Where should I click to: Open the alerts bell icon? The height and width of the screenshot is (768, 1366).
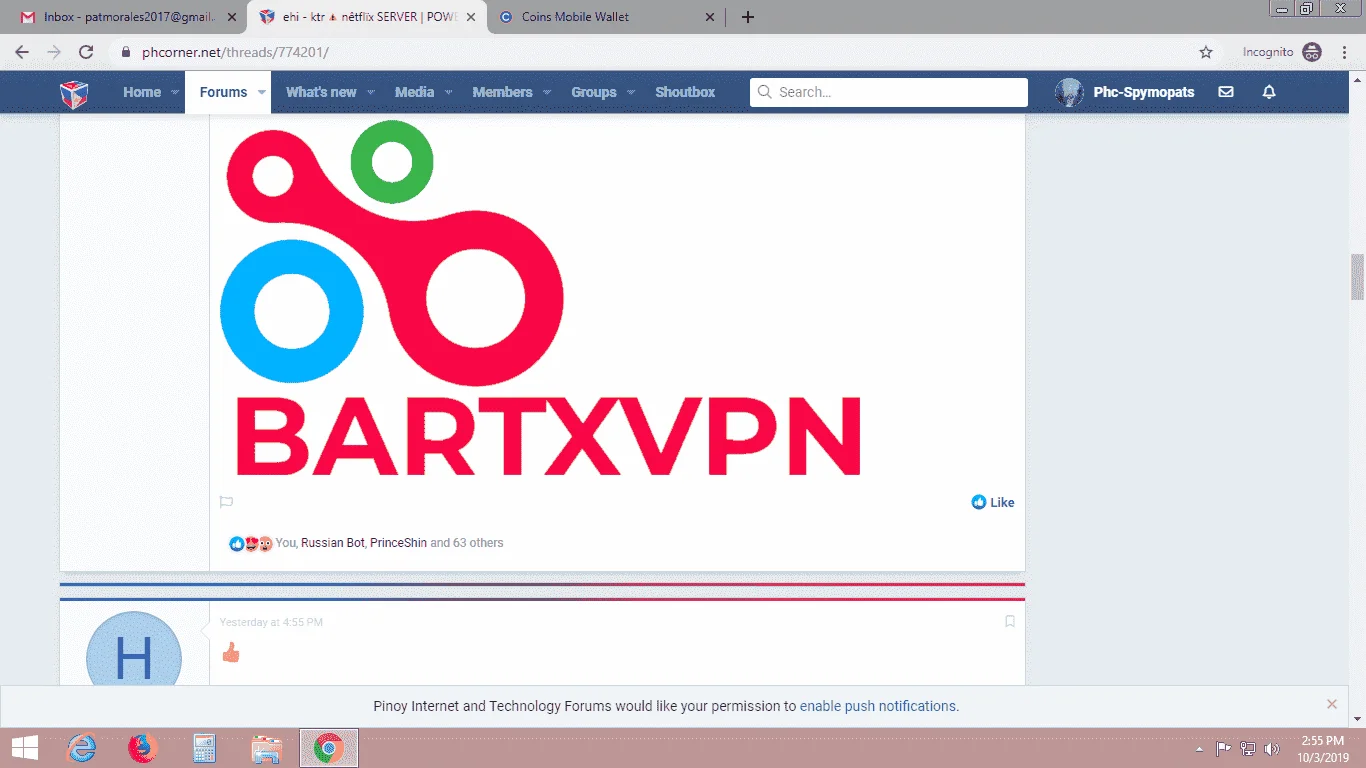[1269, 92]
